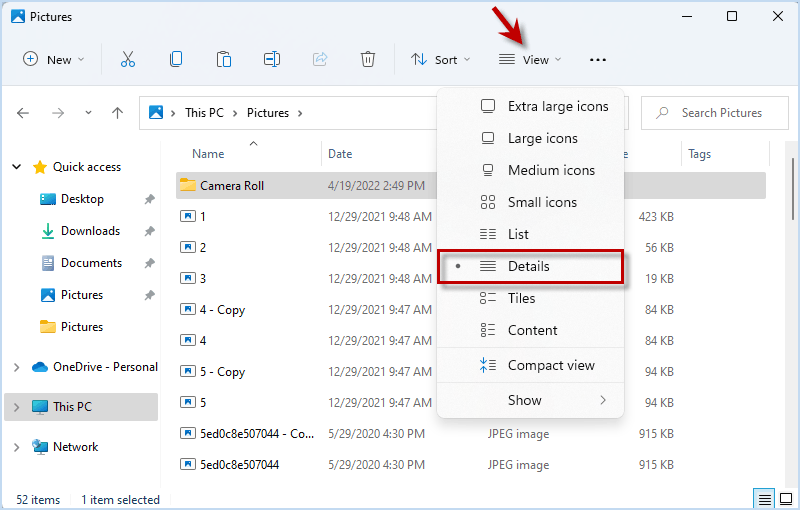Select Details view option

[x=531, y=266]
